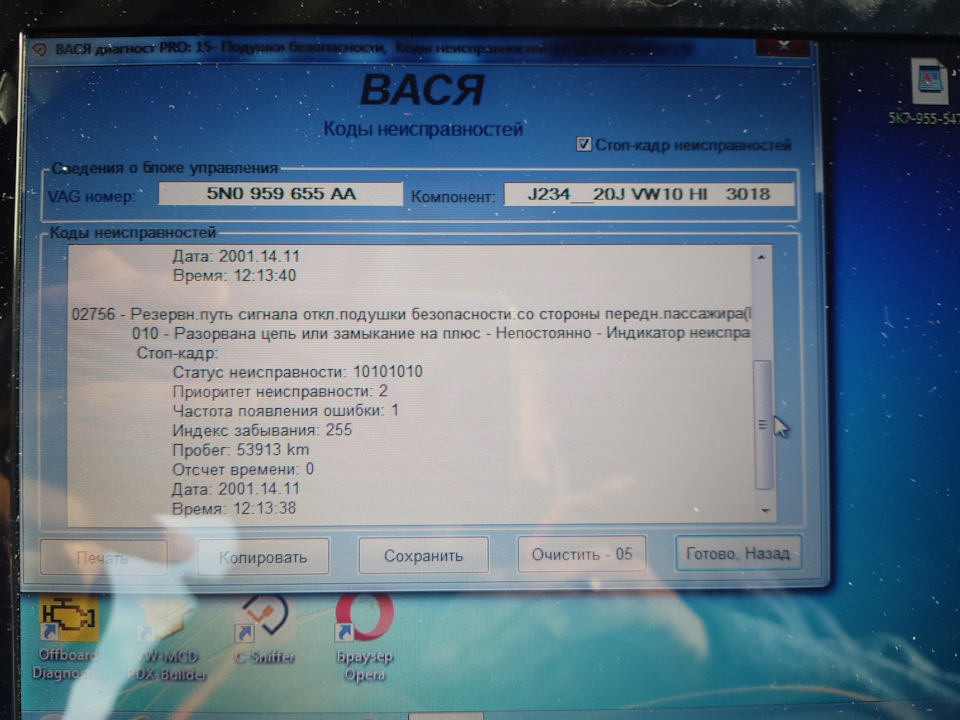Select the line 010 - Разорвана цепь

[441, 333]
